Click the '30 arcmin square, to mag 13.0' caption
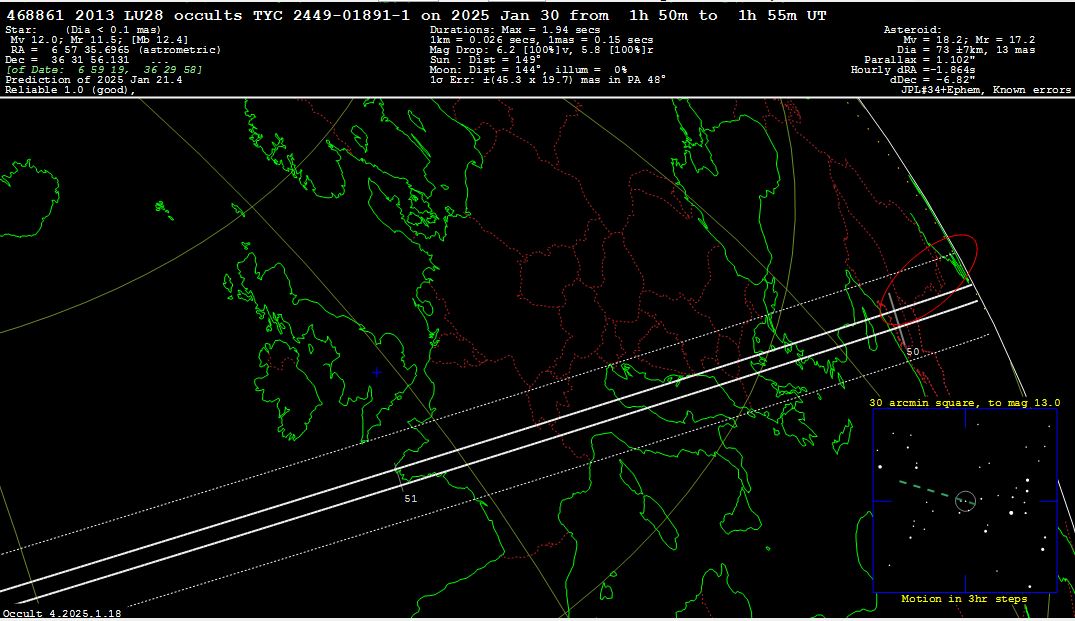1075x621 pixels. (x=964, y=402)
